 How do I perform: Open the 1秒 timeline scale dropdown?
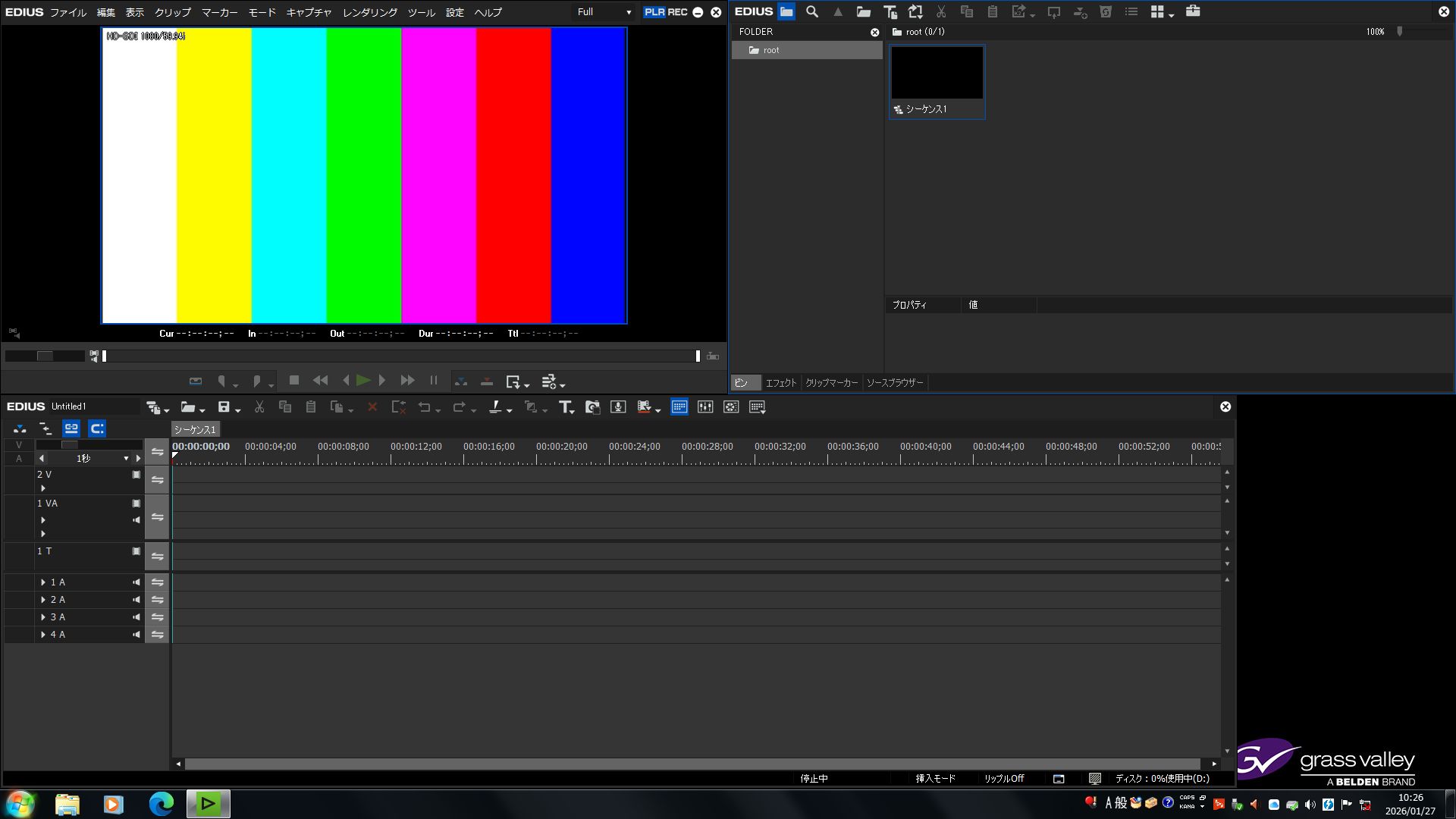point(126,459)
